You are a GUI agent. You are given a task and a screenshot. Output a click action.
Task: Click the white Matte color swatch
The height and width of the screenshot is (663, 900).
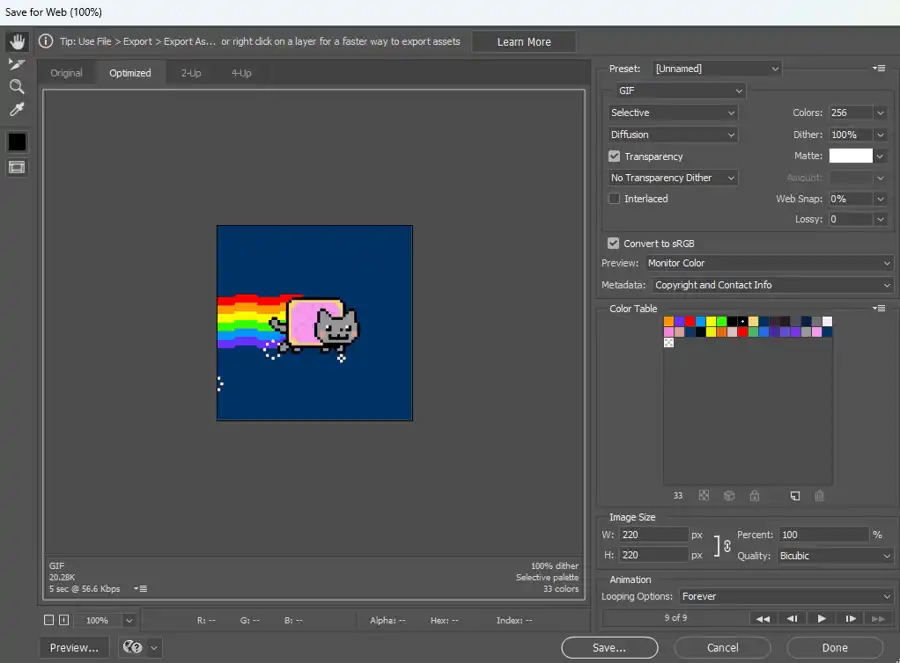[851, 156]
